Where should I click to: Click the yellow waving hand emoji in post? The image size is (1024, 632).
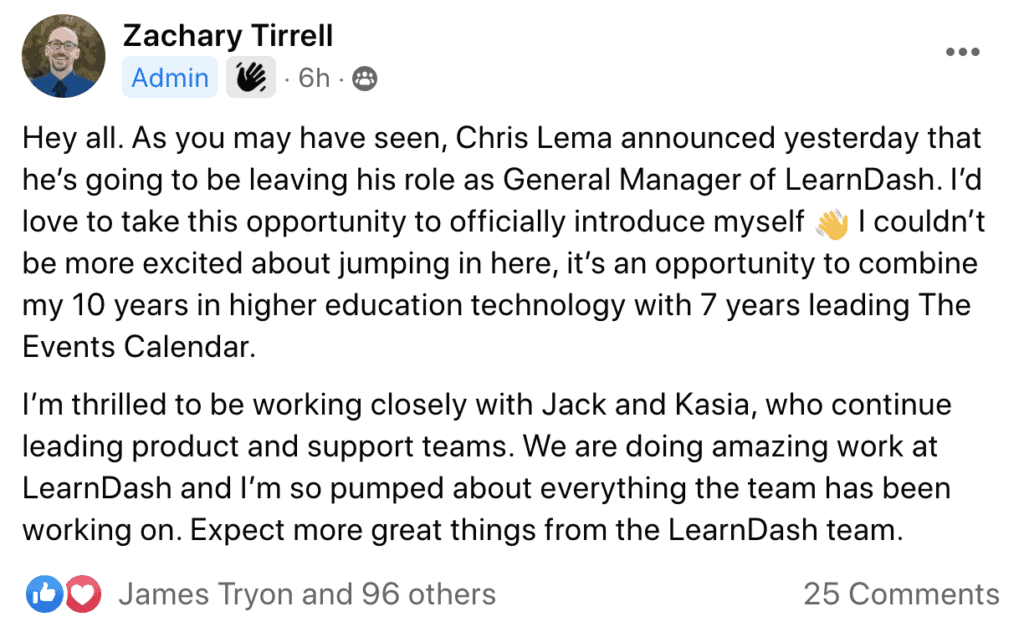[x=831, y=224]
